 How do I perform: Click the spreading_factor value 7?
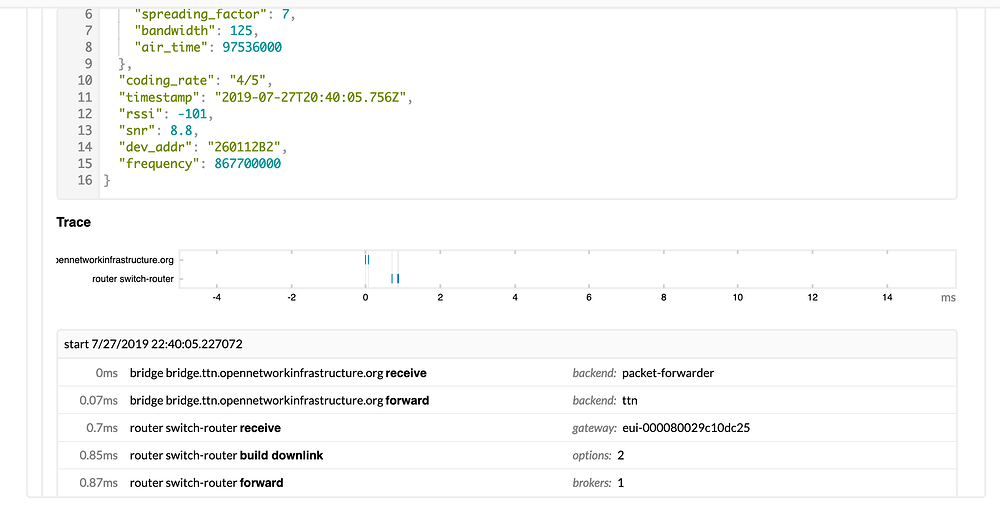[285, 14]
